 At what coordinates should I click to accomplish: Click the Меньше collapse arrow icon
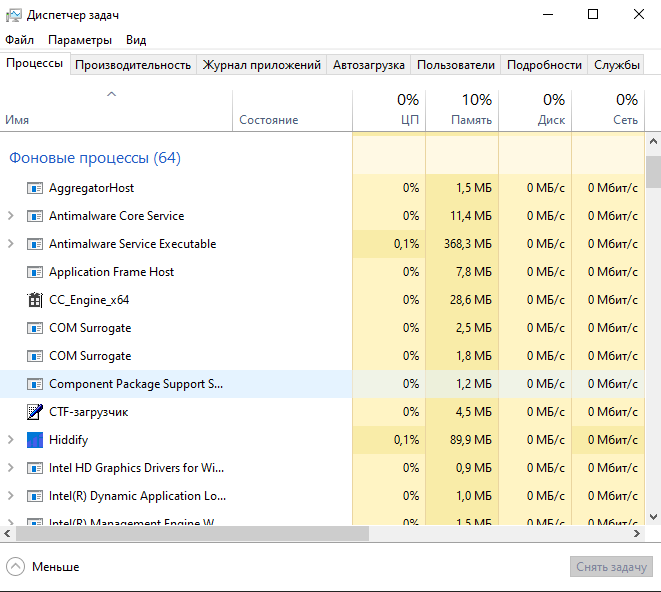pyautogui.click(x=16, y=567)
